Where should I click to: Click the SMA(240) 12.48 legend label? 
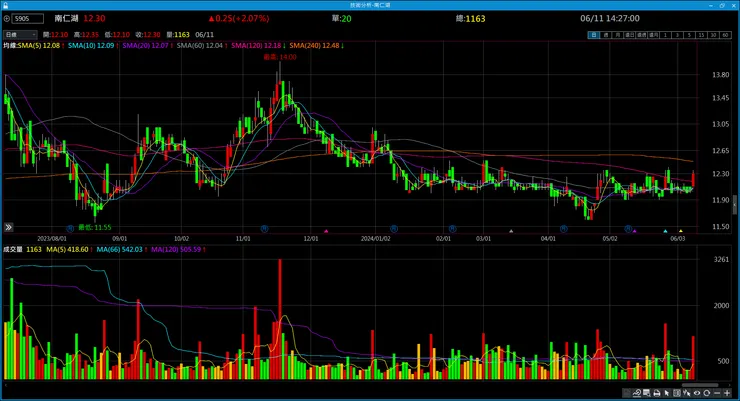314,46
